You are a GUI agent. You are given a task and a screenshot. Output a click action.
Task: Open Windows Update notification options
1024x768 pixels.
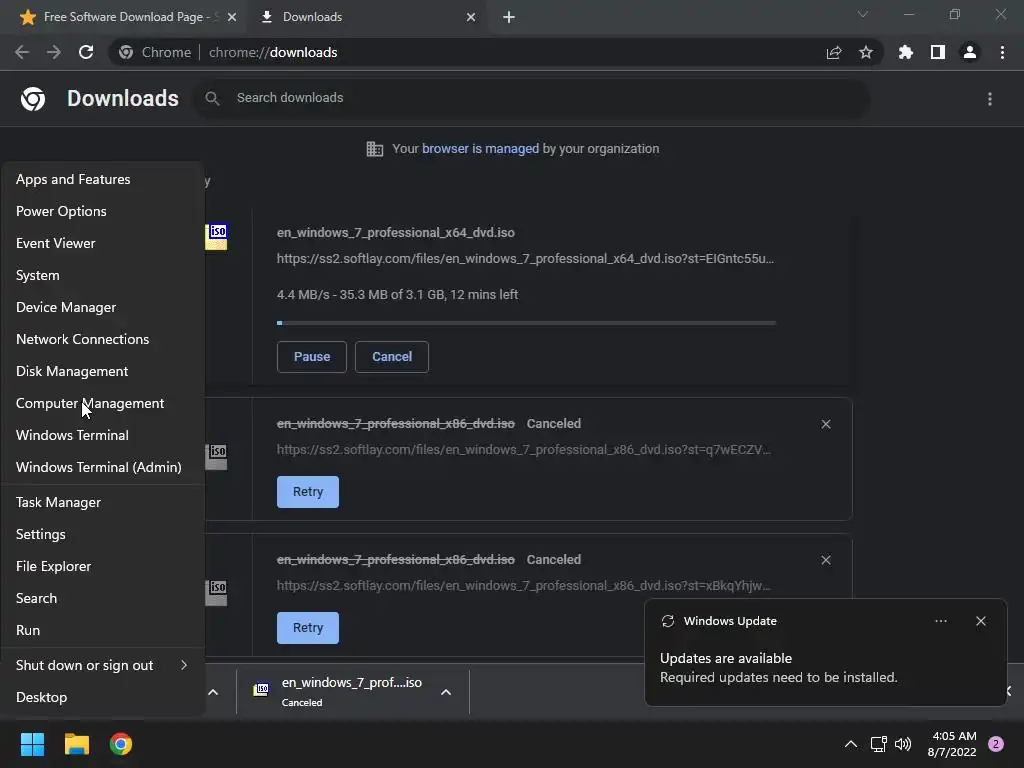coord(940,621)
